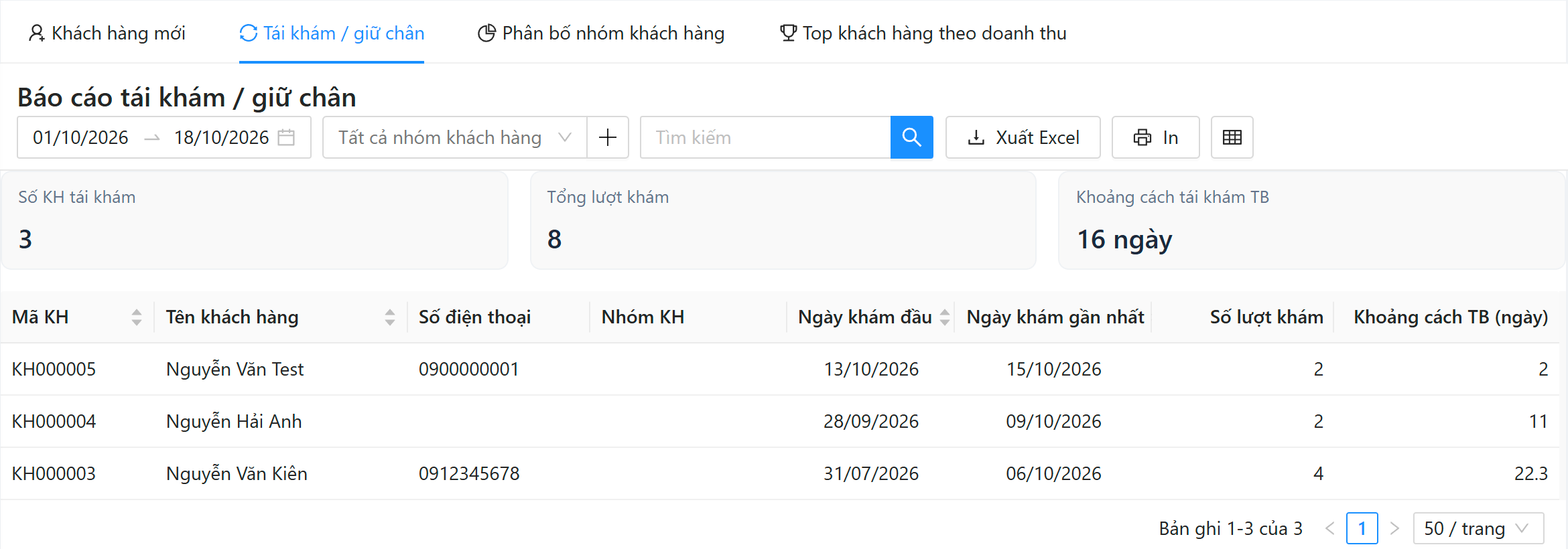The image size is (1568, 549).
Task: Click the calendar icon in date range
Action: 286,137
